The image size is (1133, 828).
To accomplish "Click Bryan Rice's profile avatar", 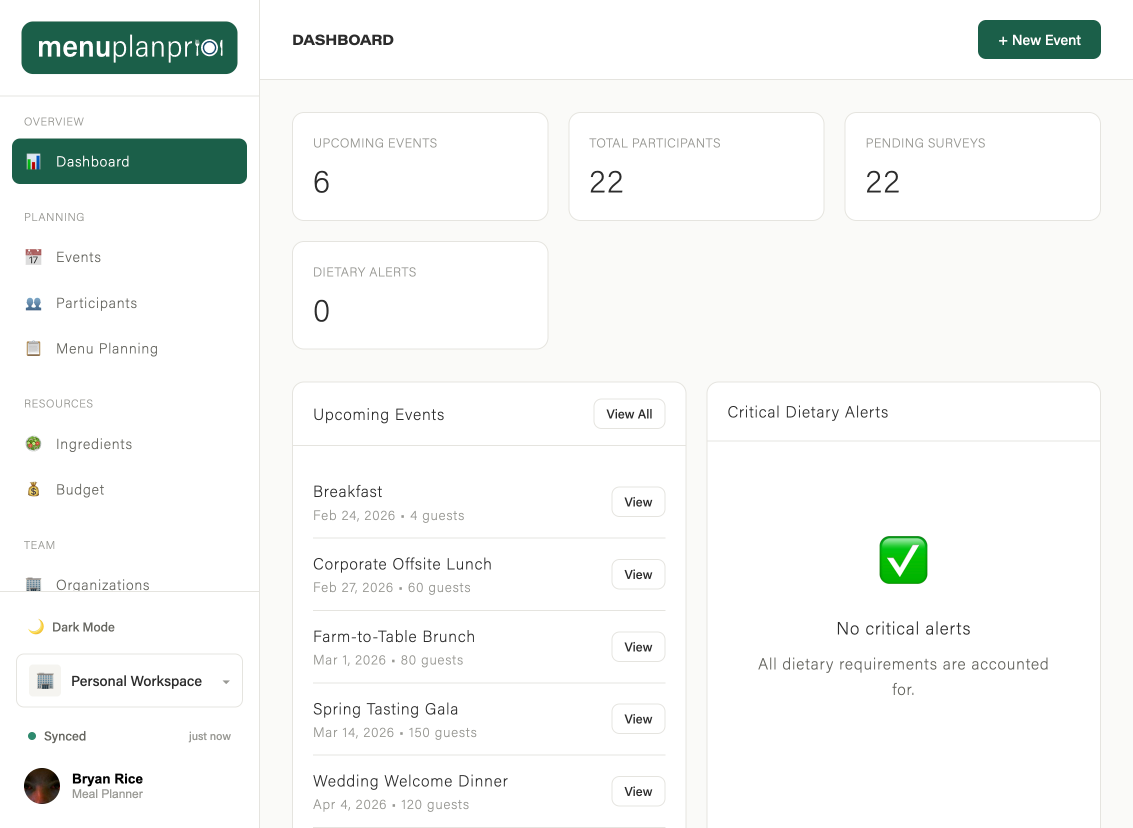I will pos(41,786).
